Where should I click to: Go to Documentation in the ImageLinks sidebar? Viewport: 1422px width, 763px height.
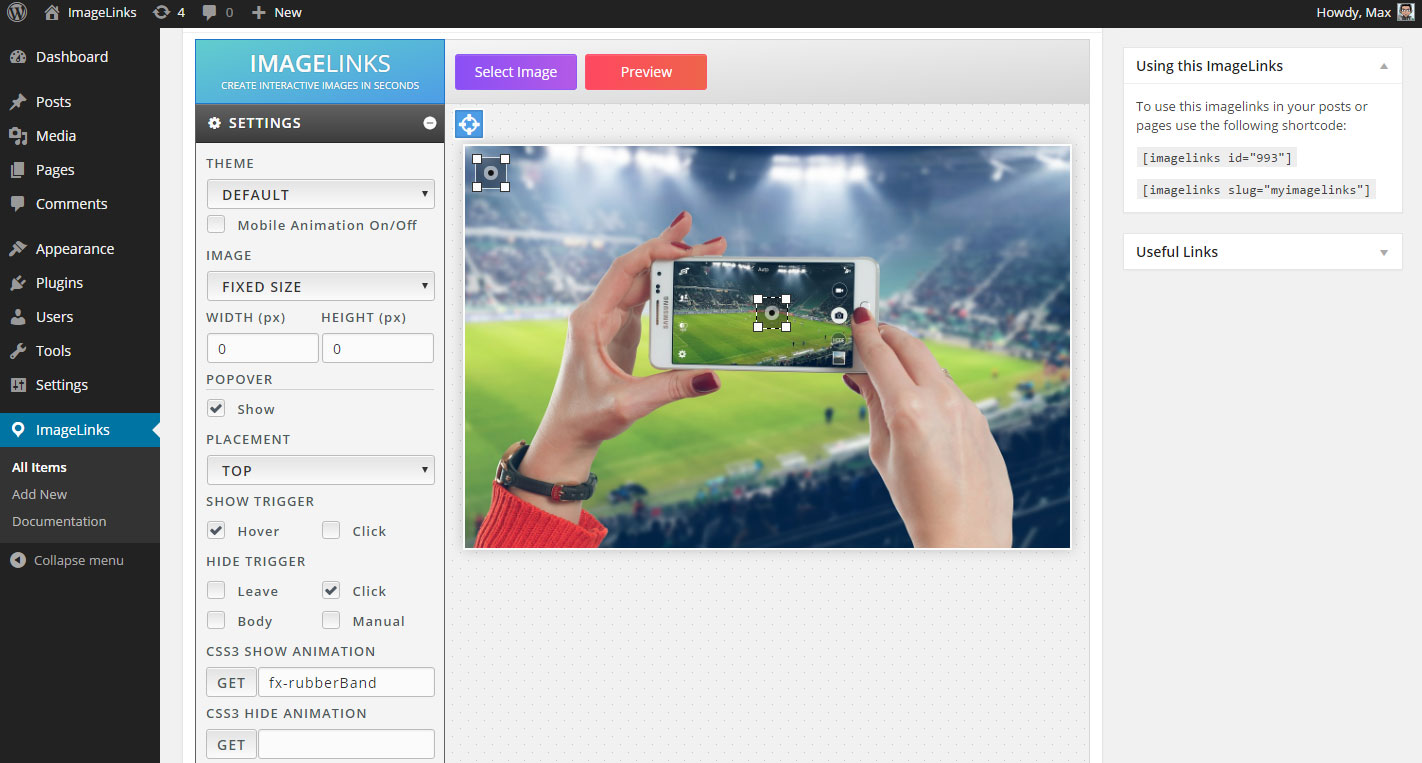tap(58, 521)
